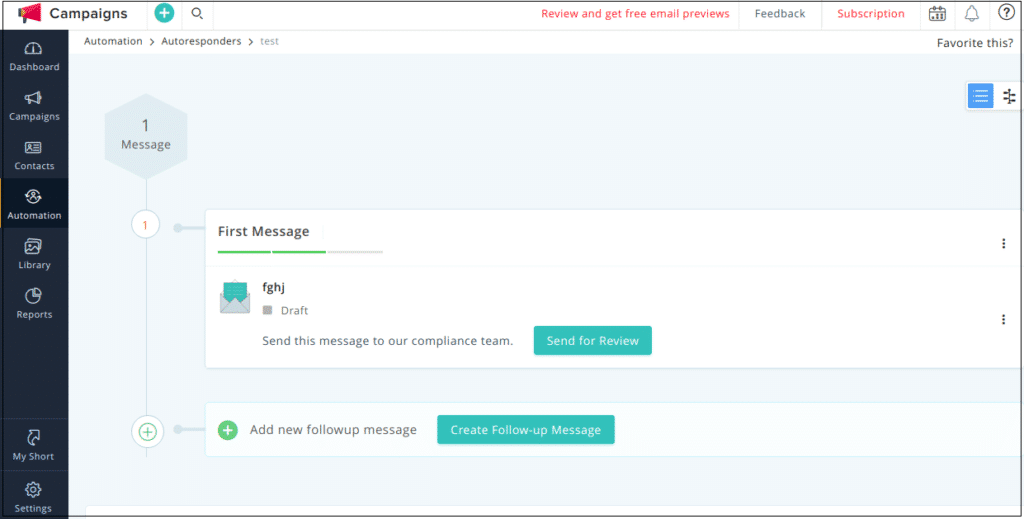The width and height of the screenshot is (1024, 519).
Task: Switch to list view icon
Action: (980, 96)
